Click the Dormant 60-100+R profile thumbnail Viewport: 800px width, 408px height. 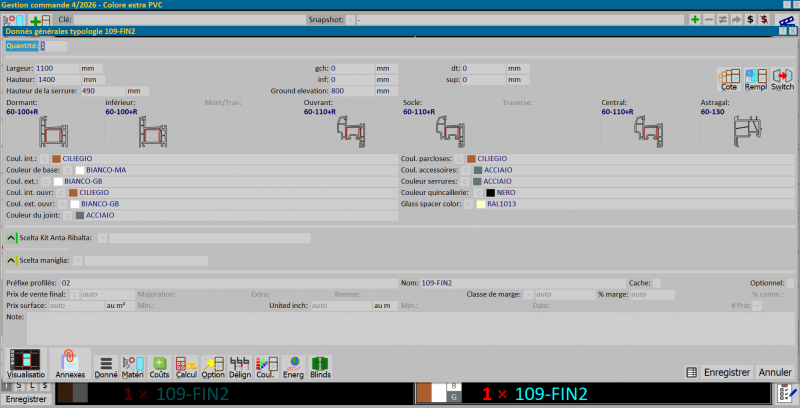[x=53, y=132]
